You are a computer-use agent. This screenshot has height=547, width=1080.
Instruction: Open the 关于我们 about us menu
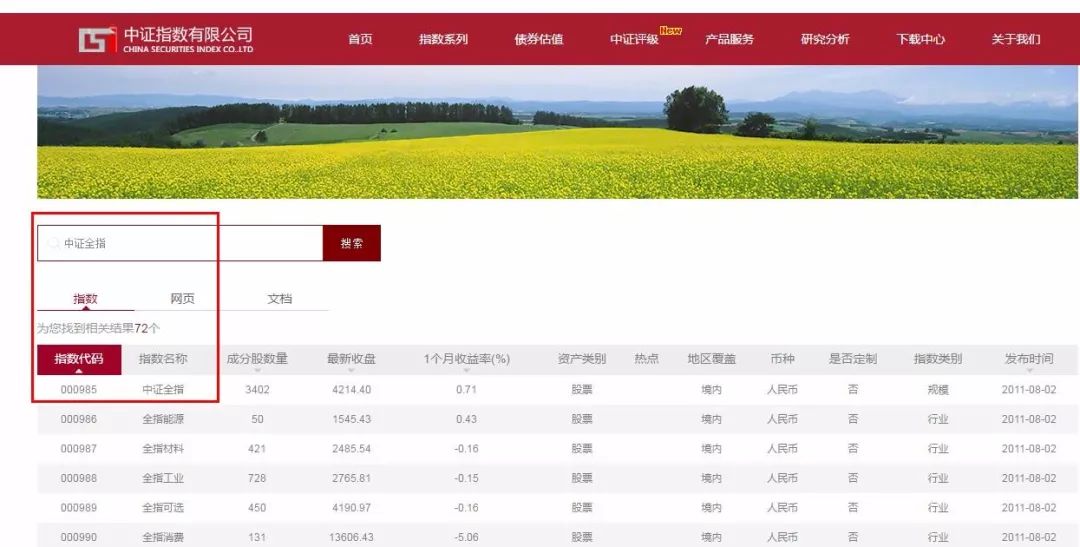click(x=1016, y=39)
